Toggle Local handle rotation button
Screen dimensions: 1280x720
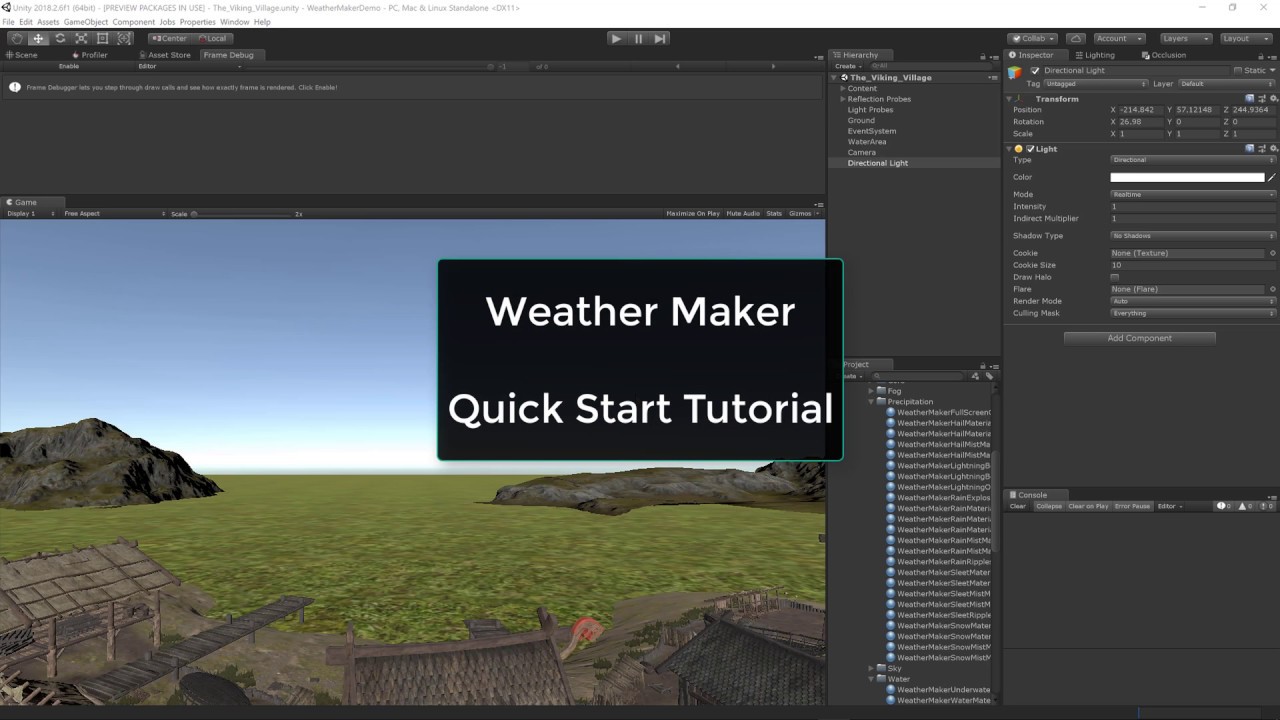211,38
